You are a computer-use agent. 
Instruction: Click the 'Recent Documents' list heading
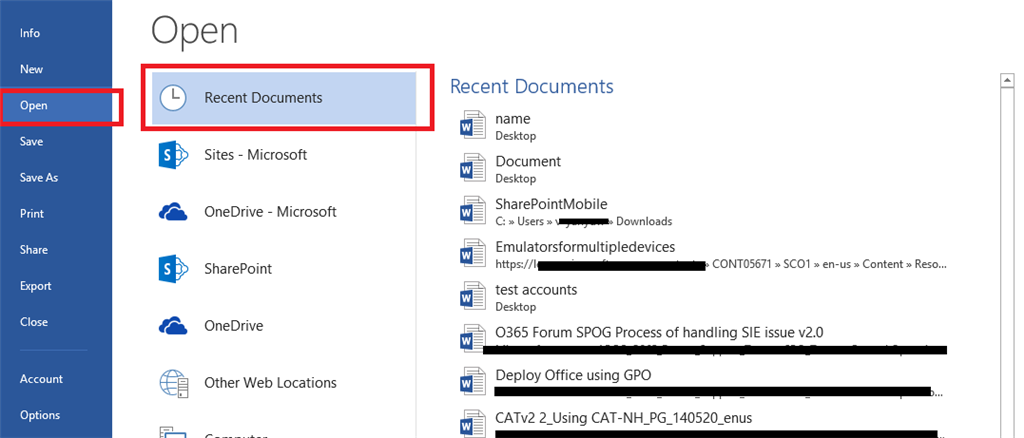(x=532, y=86)
